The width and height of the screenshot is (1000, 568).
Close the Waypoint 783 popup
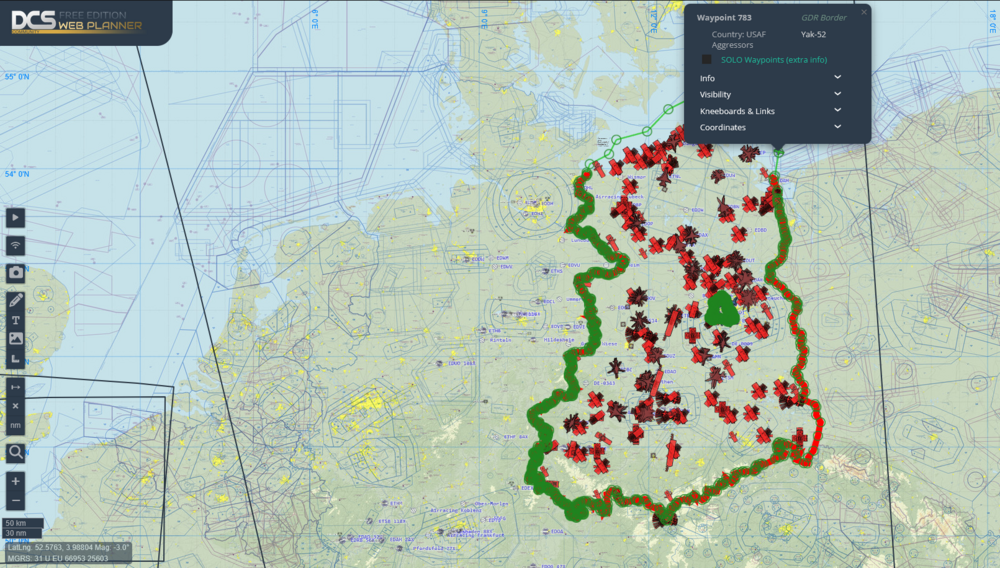864,12
